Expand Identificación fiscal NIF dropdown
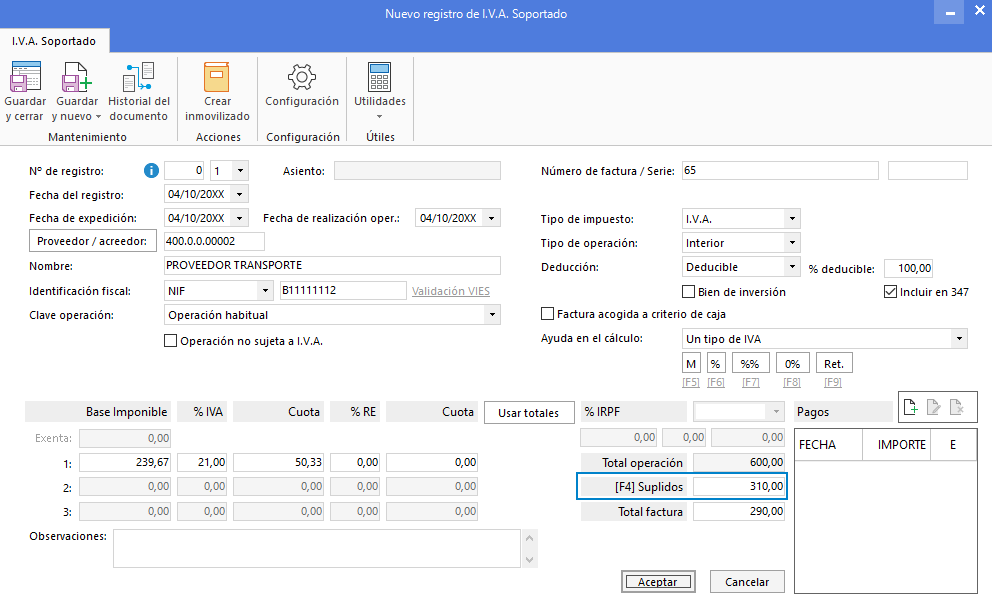The width and height of the screenshot is (992, 610). pos(265,291)
